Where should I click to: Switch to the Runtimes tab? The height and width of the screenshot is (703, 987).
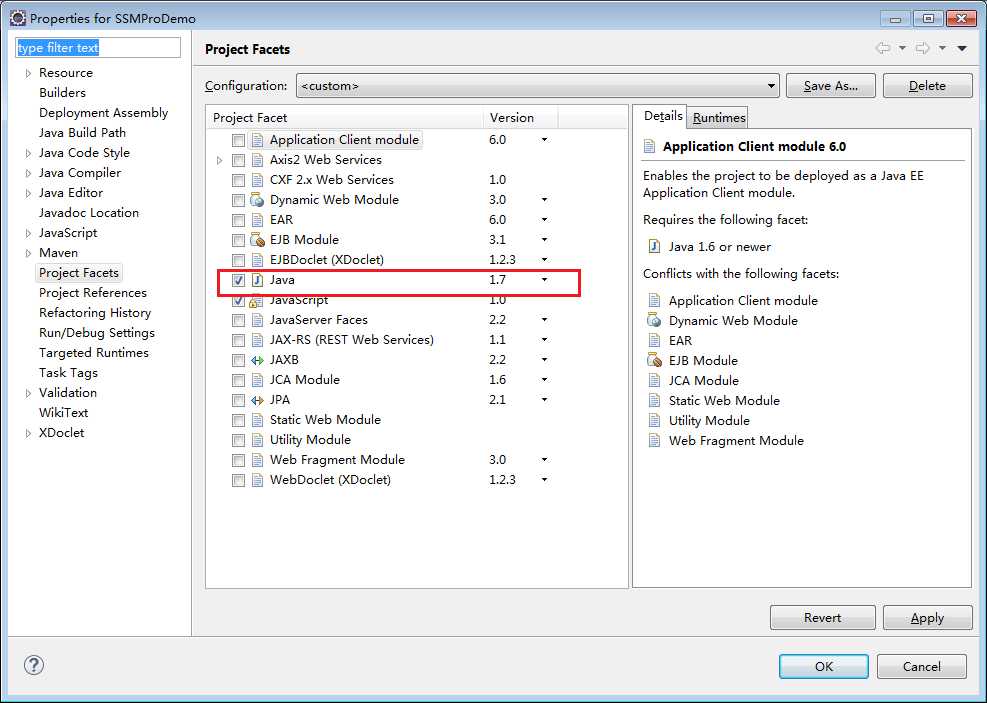[719, 118]
